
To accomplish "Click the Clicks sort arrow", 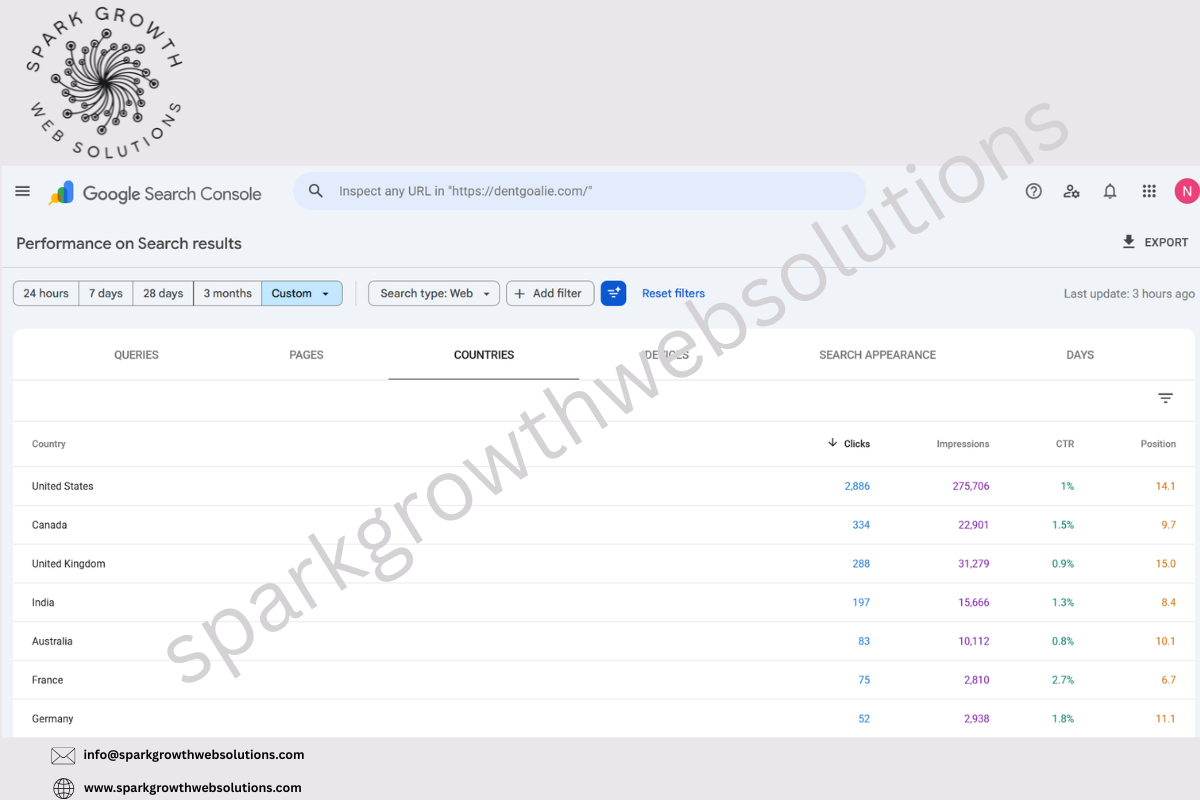I will (x=832, y=443).
